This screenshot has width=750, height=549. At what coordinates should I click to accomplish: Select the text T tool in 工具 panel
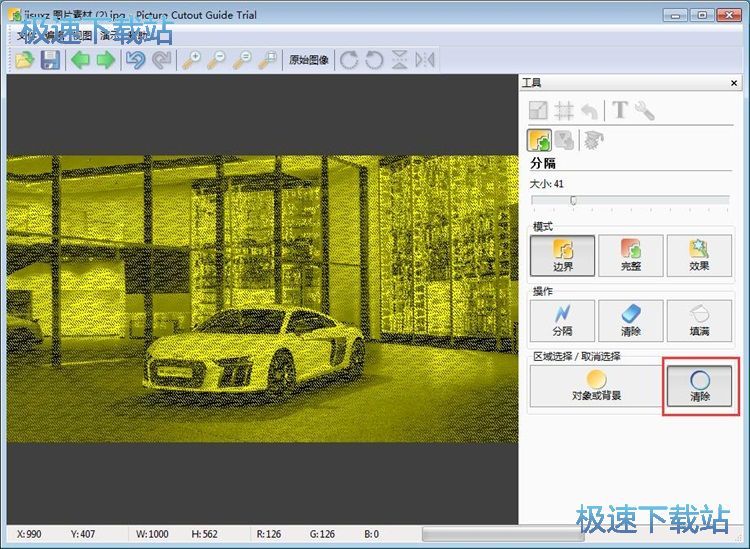pyautogui.click(x=620, y=111)
